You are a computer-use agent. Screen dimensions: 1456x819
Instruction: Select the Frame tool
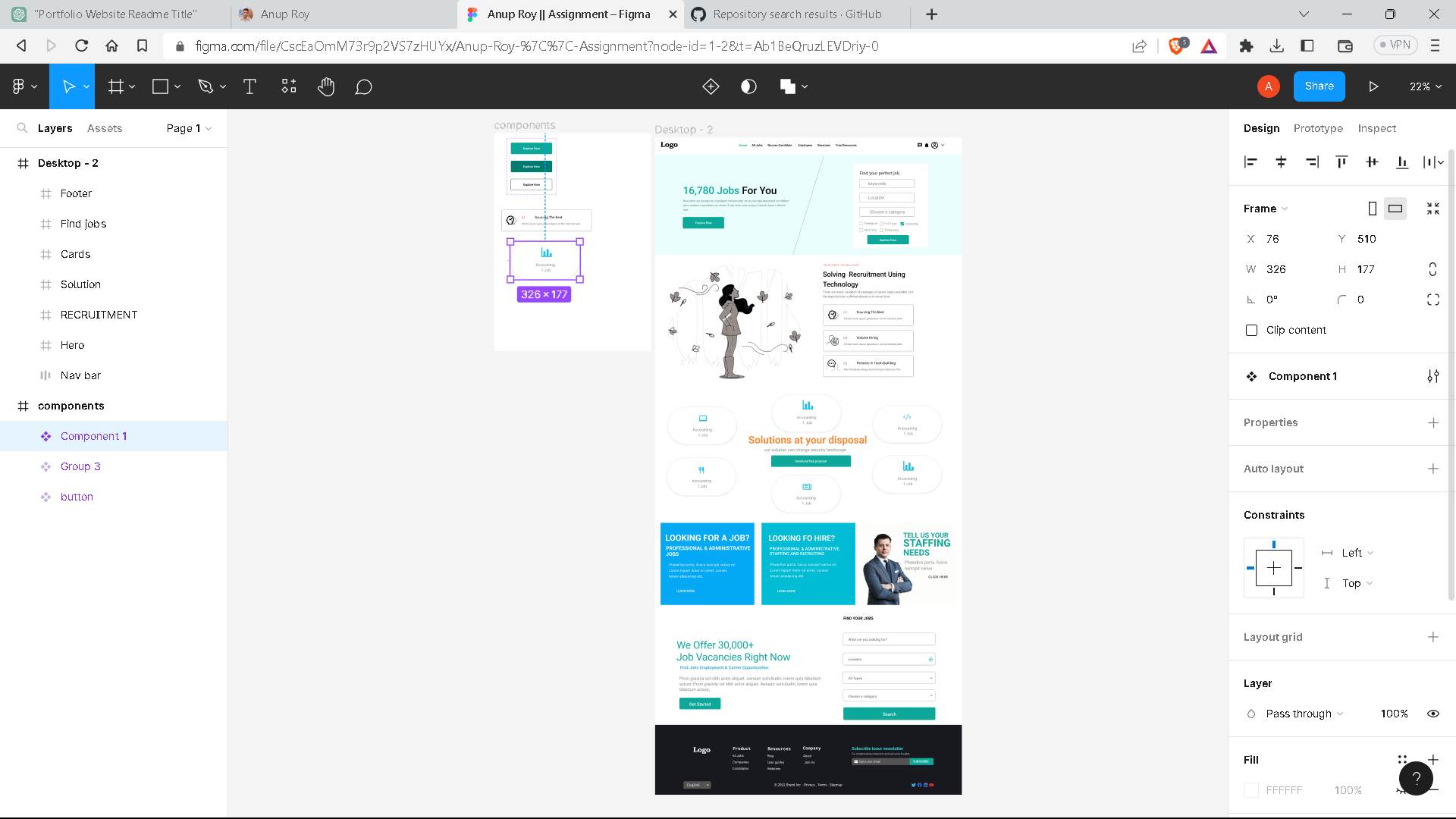(115, 86)
